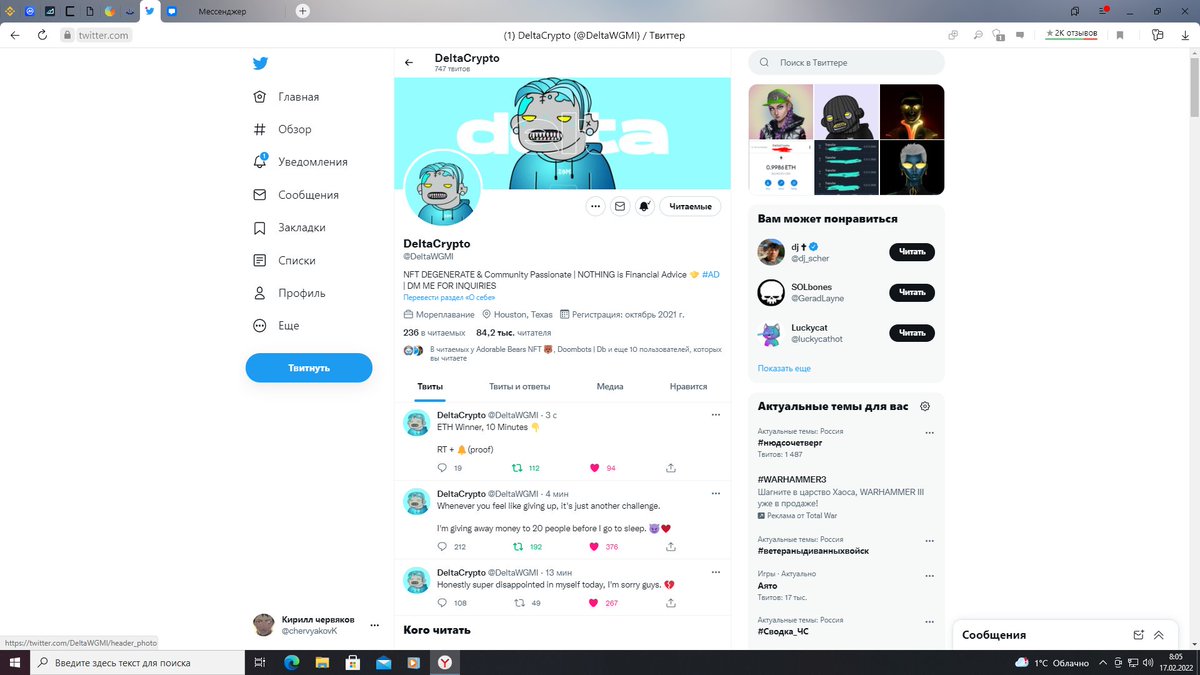Compose new message icon in Сообщения drawer
The image size is (1200, 675).
point(1138,635)
